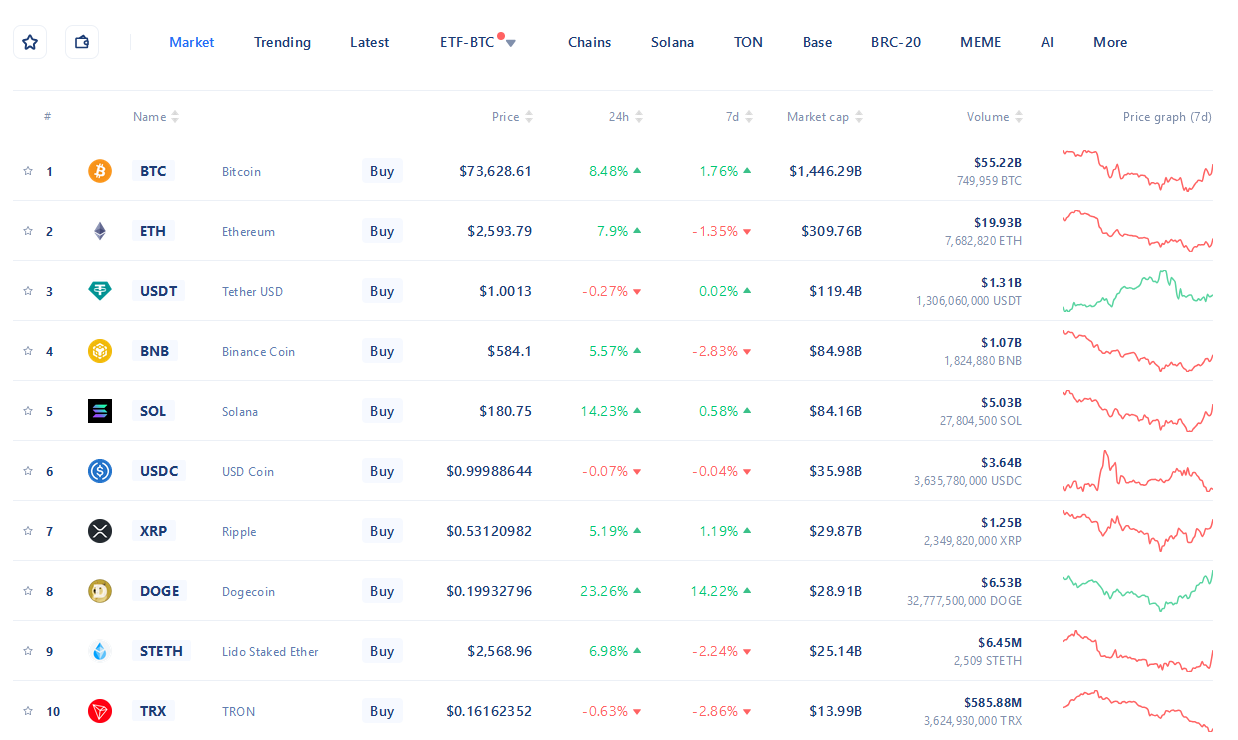The height and width of the screenshot is (740, 1238).
Task: Click Buy in the DOGE row
Action: (382, 591)
